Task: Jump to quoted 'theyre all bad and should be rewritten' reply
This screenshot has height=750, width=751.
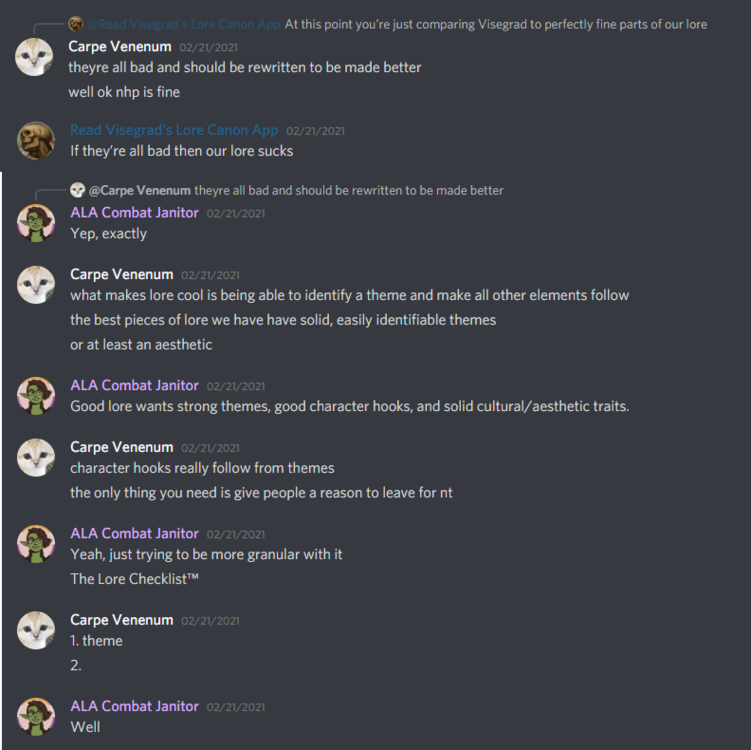Action: coord(349,191)
